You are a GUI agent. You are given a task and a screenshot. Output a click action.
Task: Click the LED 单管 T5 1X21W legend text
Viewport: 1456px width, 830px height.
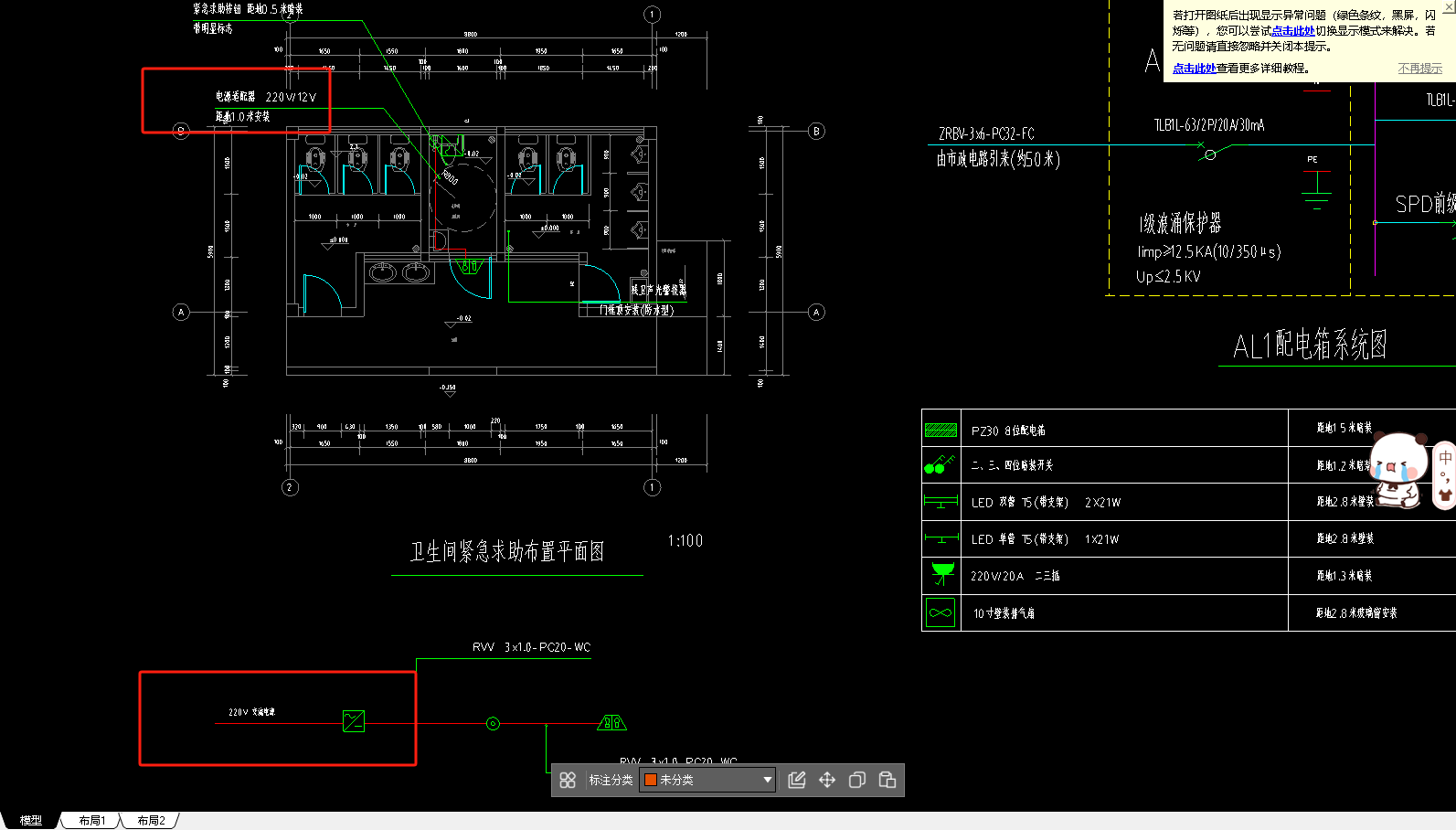[x=1045, y=539]
